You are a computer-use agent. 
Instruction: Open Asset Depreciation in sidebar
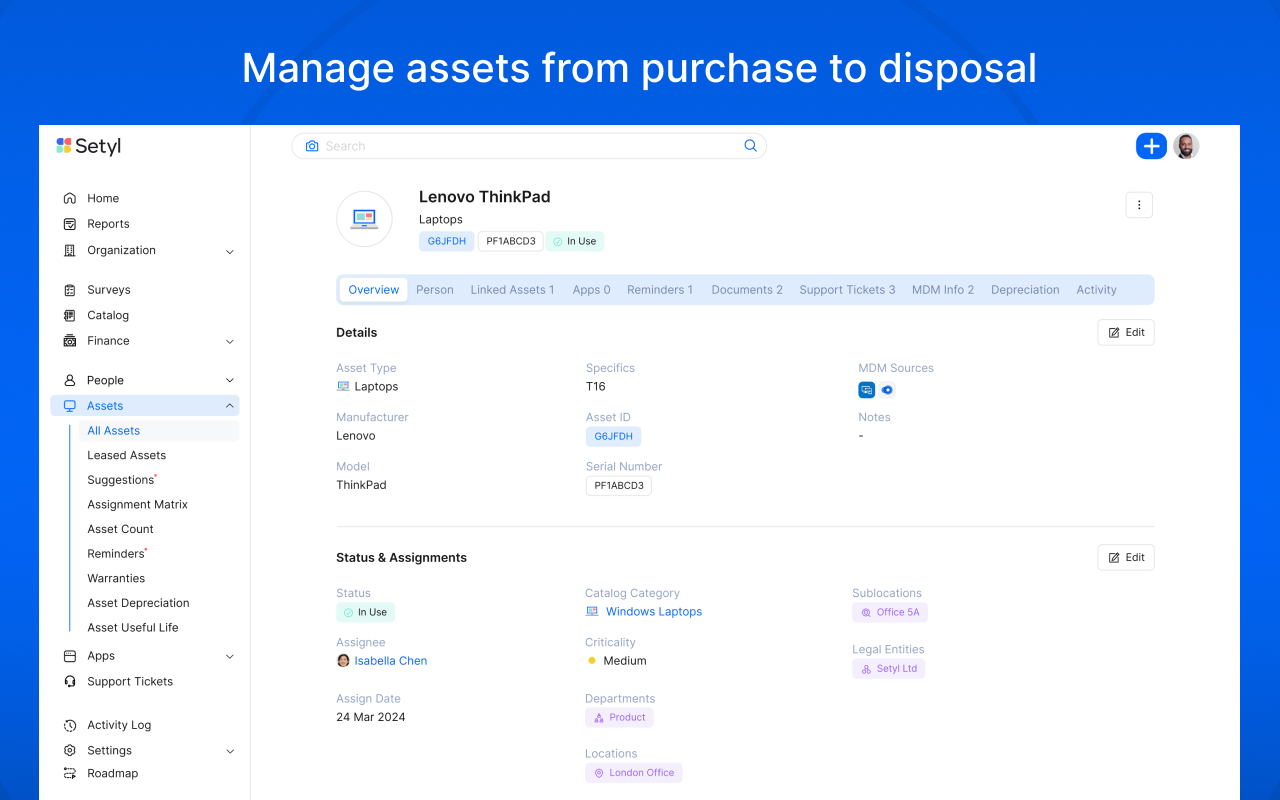[138, 603]
